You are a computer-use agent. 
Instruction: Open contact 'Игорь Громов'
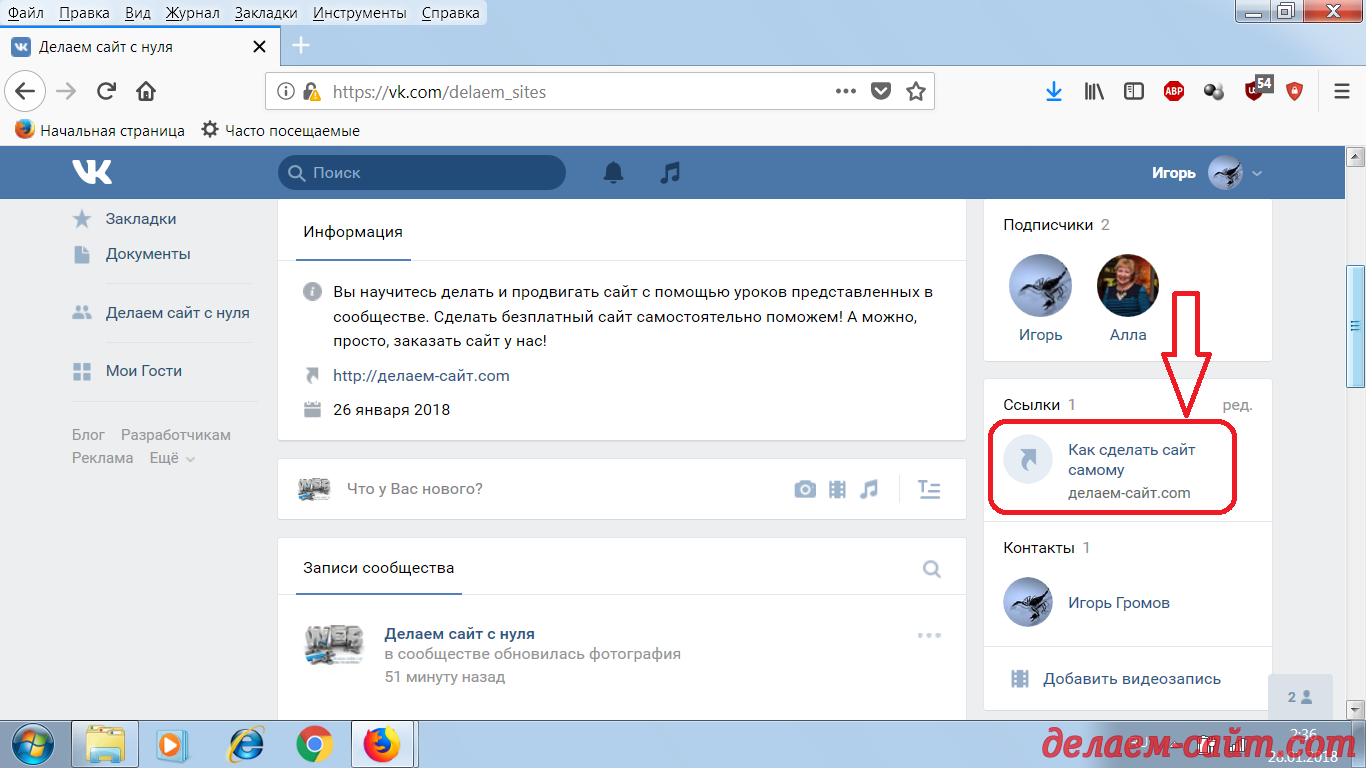pyautogui.click(x=1118, y=603)
